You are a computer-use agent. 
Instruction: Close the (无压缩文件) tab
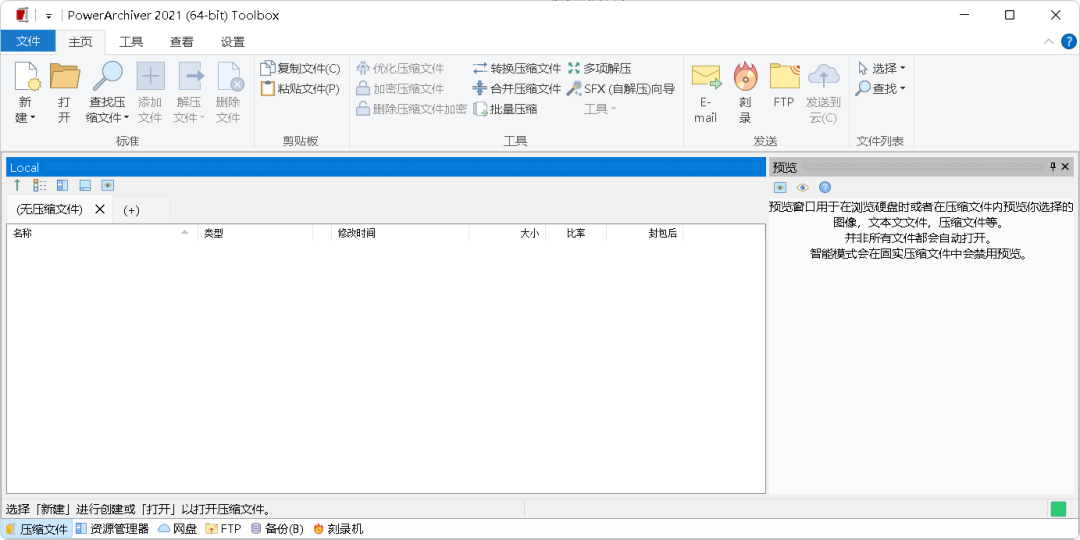[x=100, y=209]
